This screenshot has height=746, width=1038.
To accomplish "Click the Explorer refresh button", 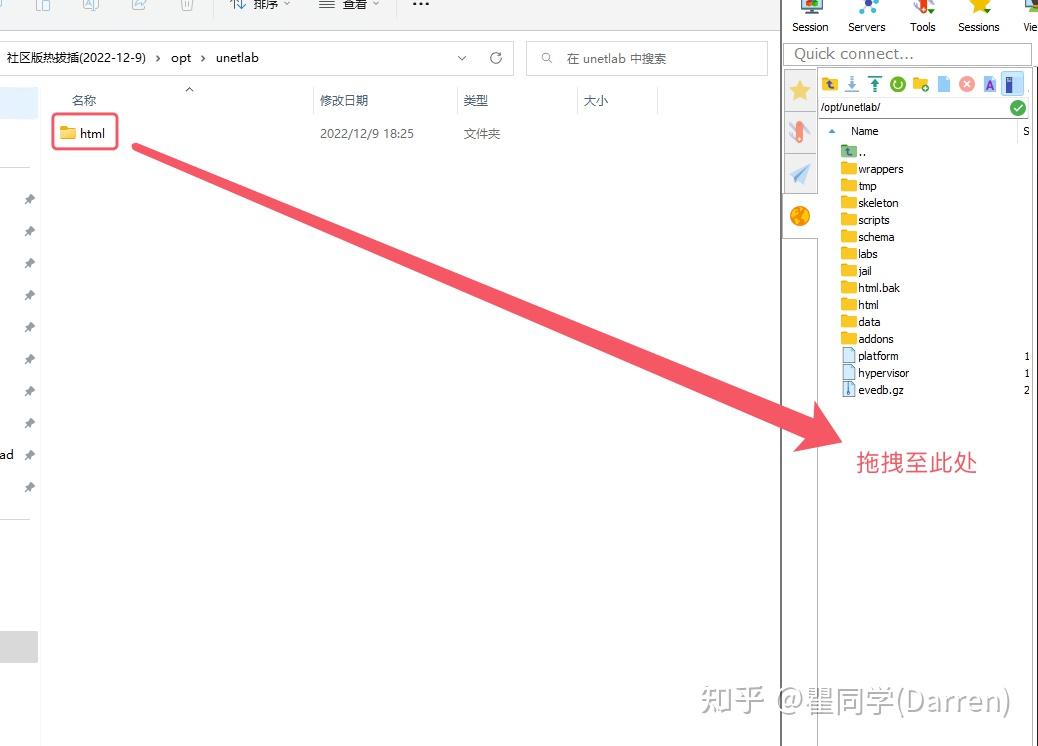I will pos(496,58).
